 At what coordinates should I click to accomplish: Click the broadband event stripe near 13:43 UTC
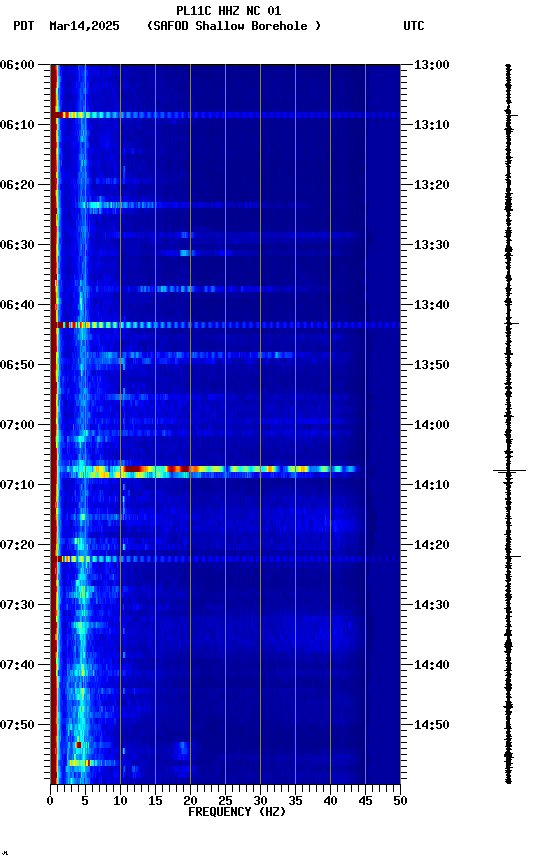[x=226, y=325]
